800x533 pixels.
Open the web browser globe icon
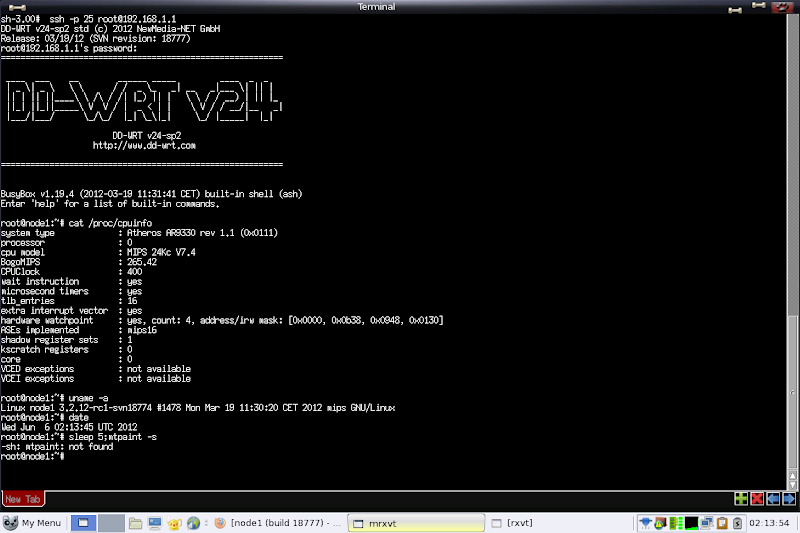(193, 523)
